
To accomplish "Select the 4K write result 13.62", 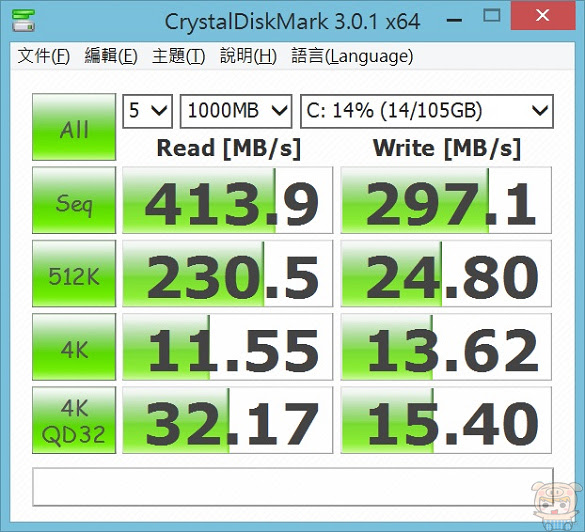I will tap(446, 347).
